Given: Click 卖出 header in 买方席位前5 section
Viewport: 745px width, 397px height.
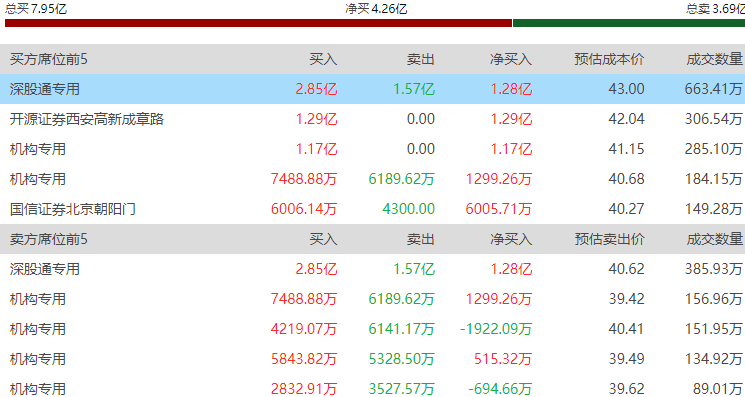Looking at the screenshot, I should click(x=421, y=59).
